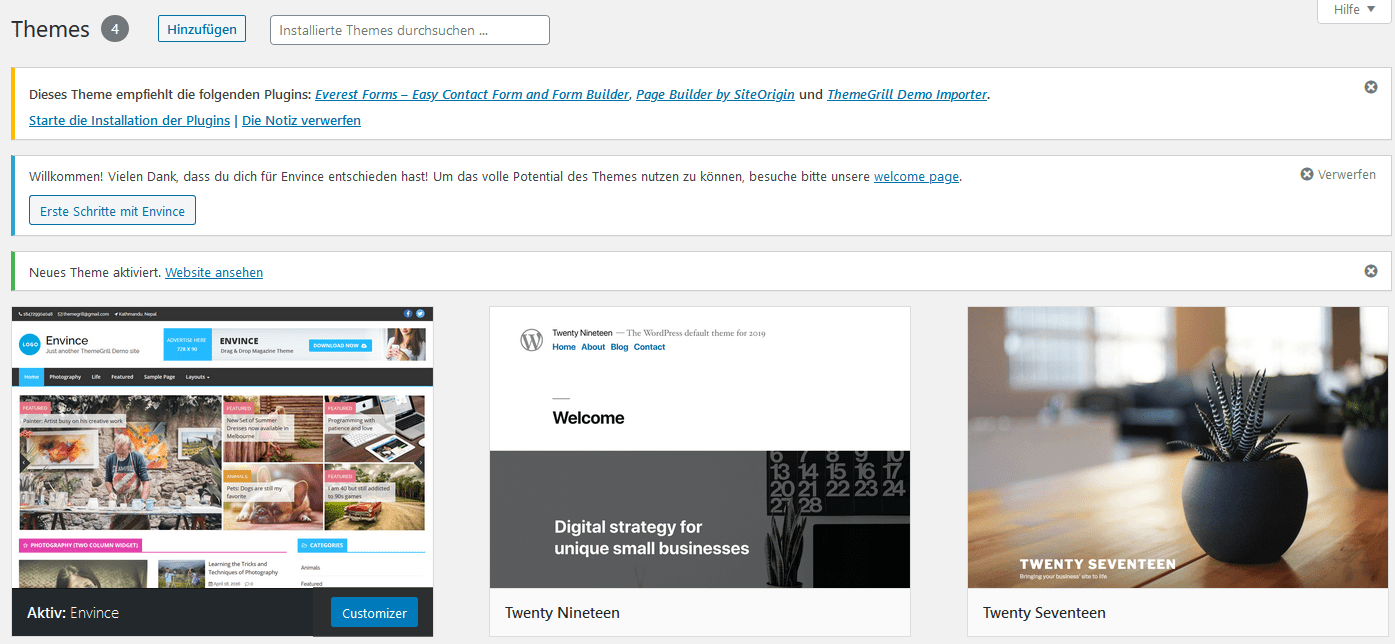Open Page Builder by SiteOrigin link
This screenshot has width=1395, height=644.
coord(715,95)
